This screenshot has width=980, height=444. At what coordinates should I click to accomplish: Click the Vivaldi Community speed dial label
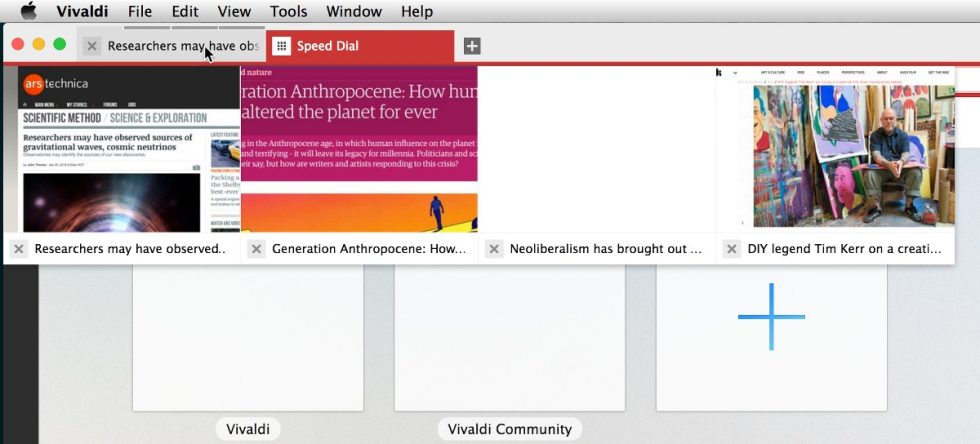pos(510,429)
